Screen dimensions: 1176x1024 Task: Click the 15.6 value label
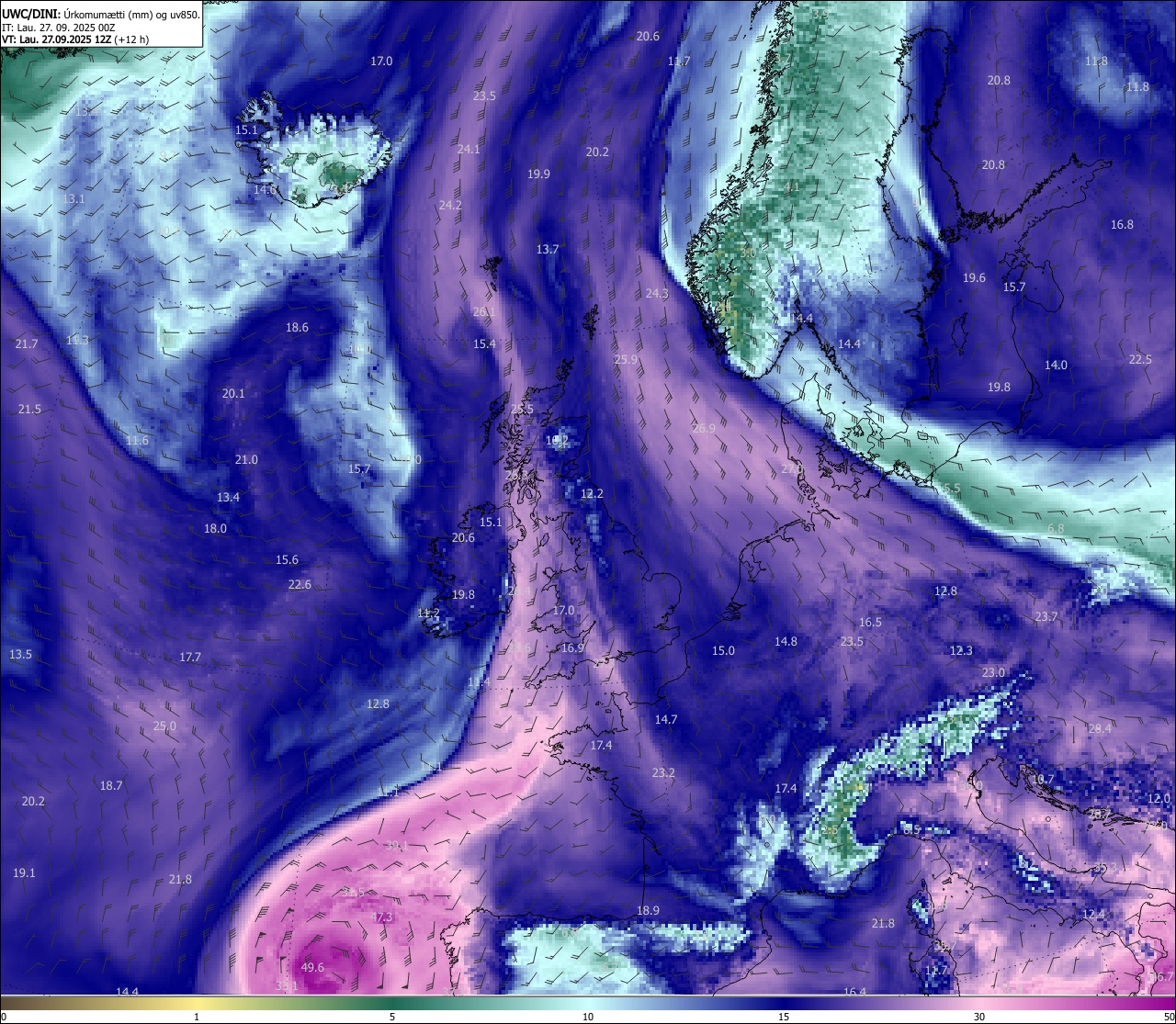(287, 559)
